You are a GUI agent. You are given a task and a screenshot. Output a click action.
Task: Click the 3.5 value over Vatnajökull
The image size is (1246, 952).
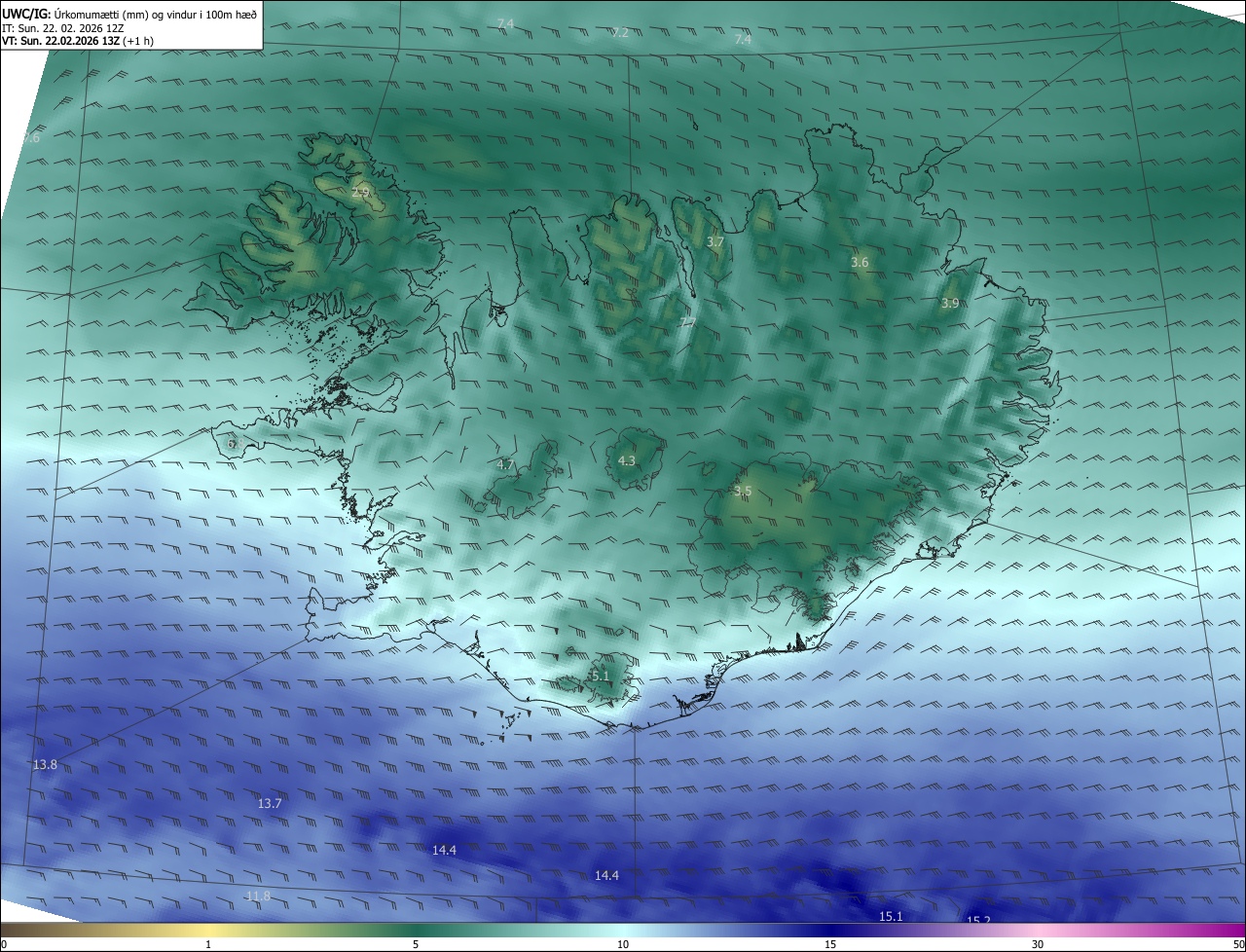743,491
